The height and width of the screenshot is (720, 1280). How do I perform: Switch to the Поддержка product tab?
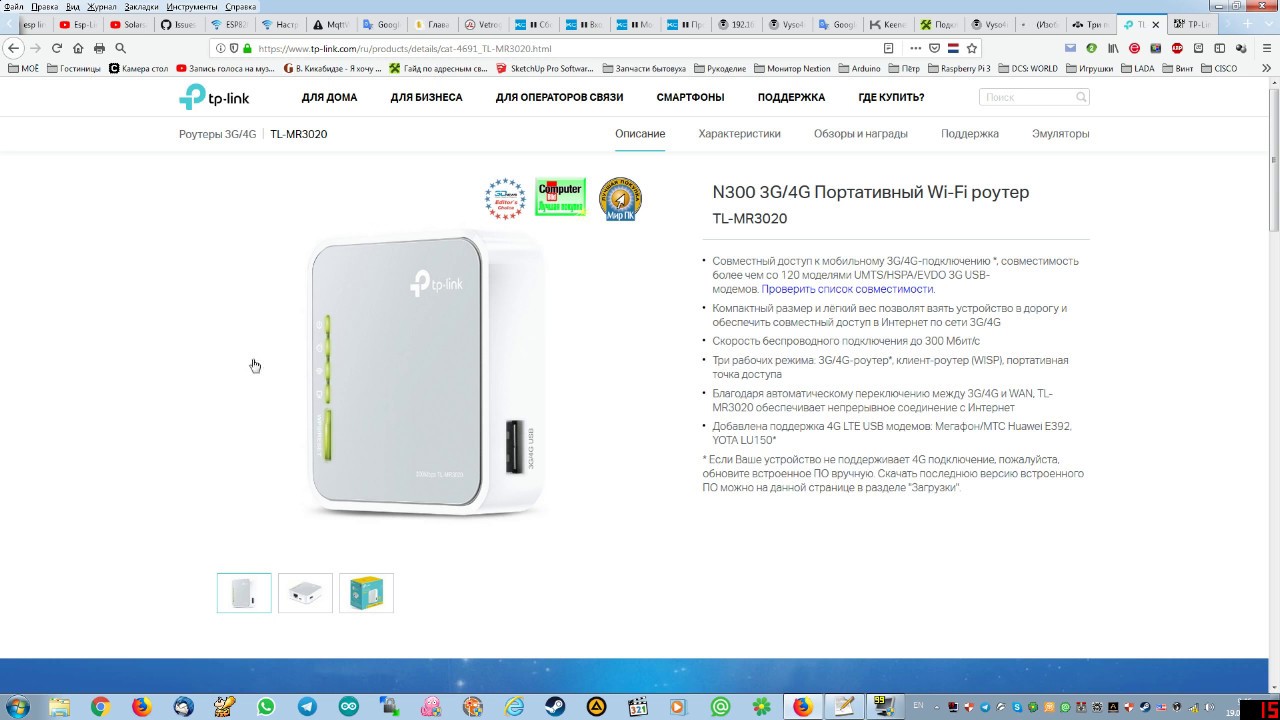tap(970, 133)
